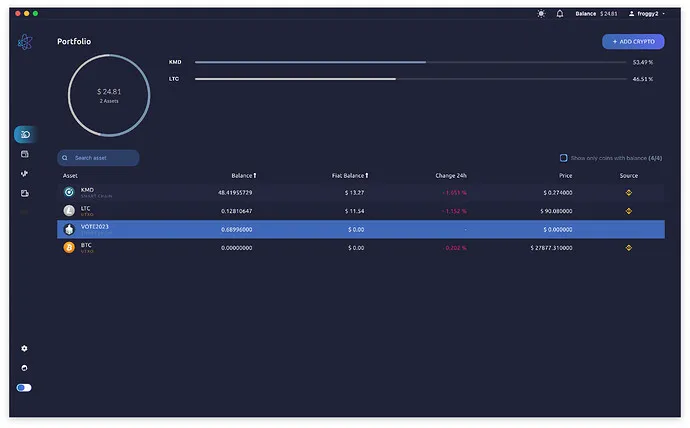Click the KMD coin logo

click(x=69, y=192)
